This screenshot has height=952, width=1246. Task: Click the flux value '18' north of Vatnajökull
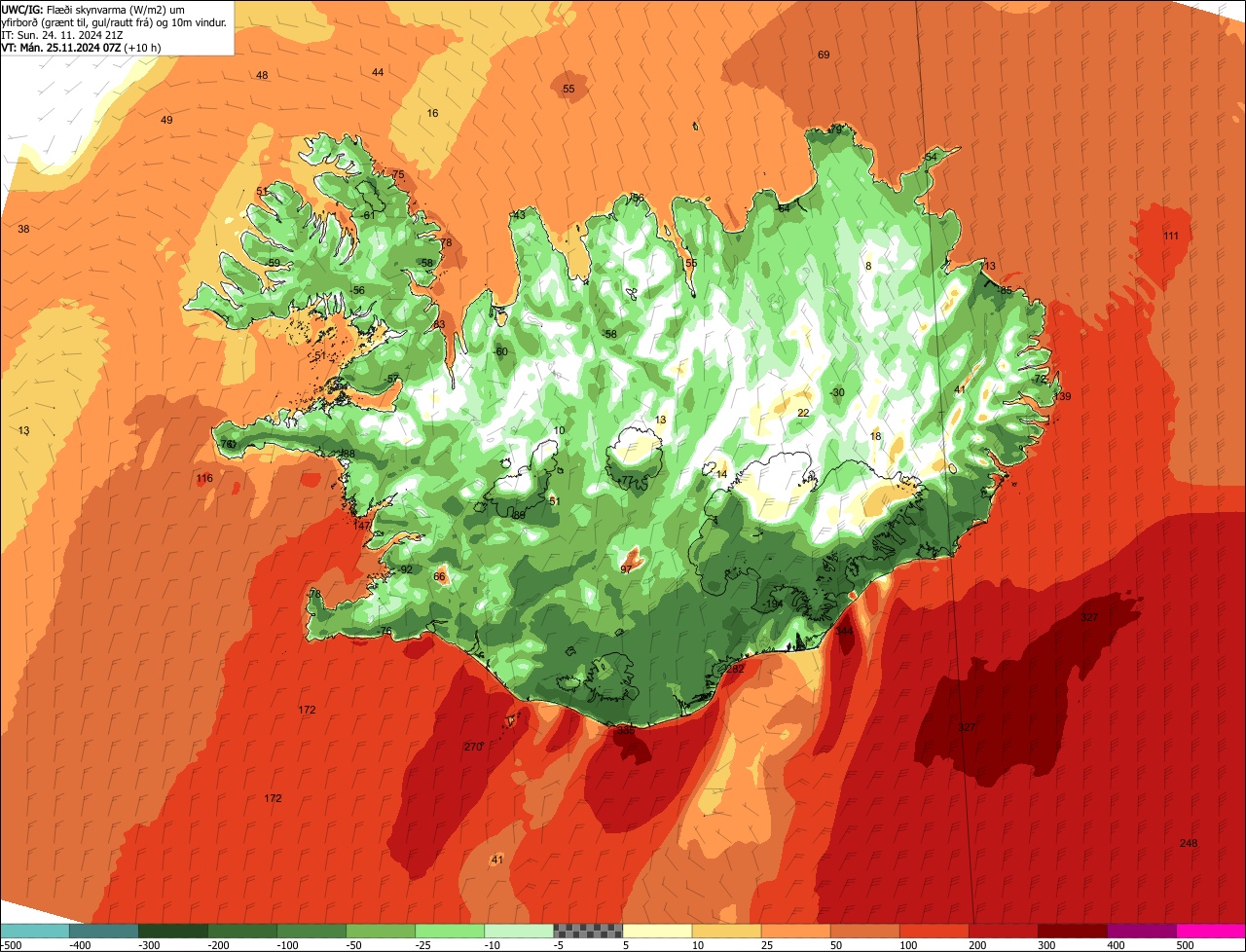click(876, 436)
